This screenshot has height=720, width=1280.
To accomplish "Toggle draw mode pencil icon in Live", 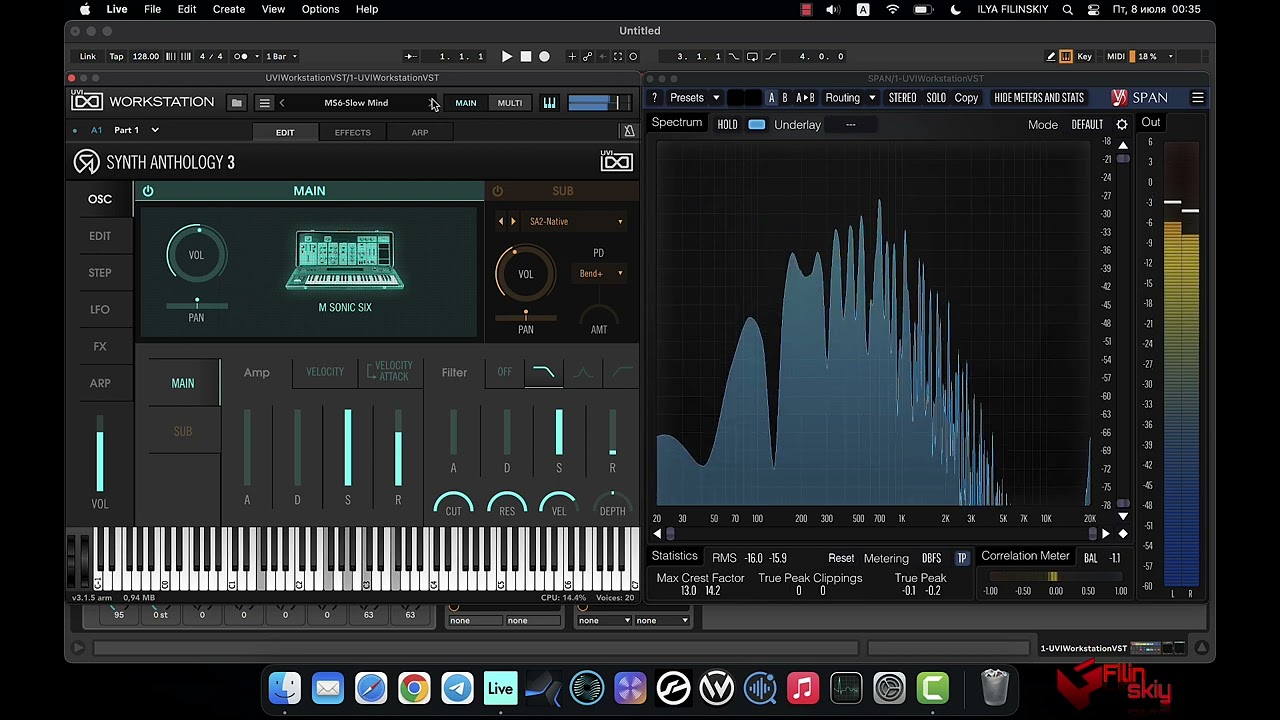I will tap(1050, 56).
